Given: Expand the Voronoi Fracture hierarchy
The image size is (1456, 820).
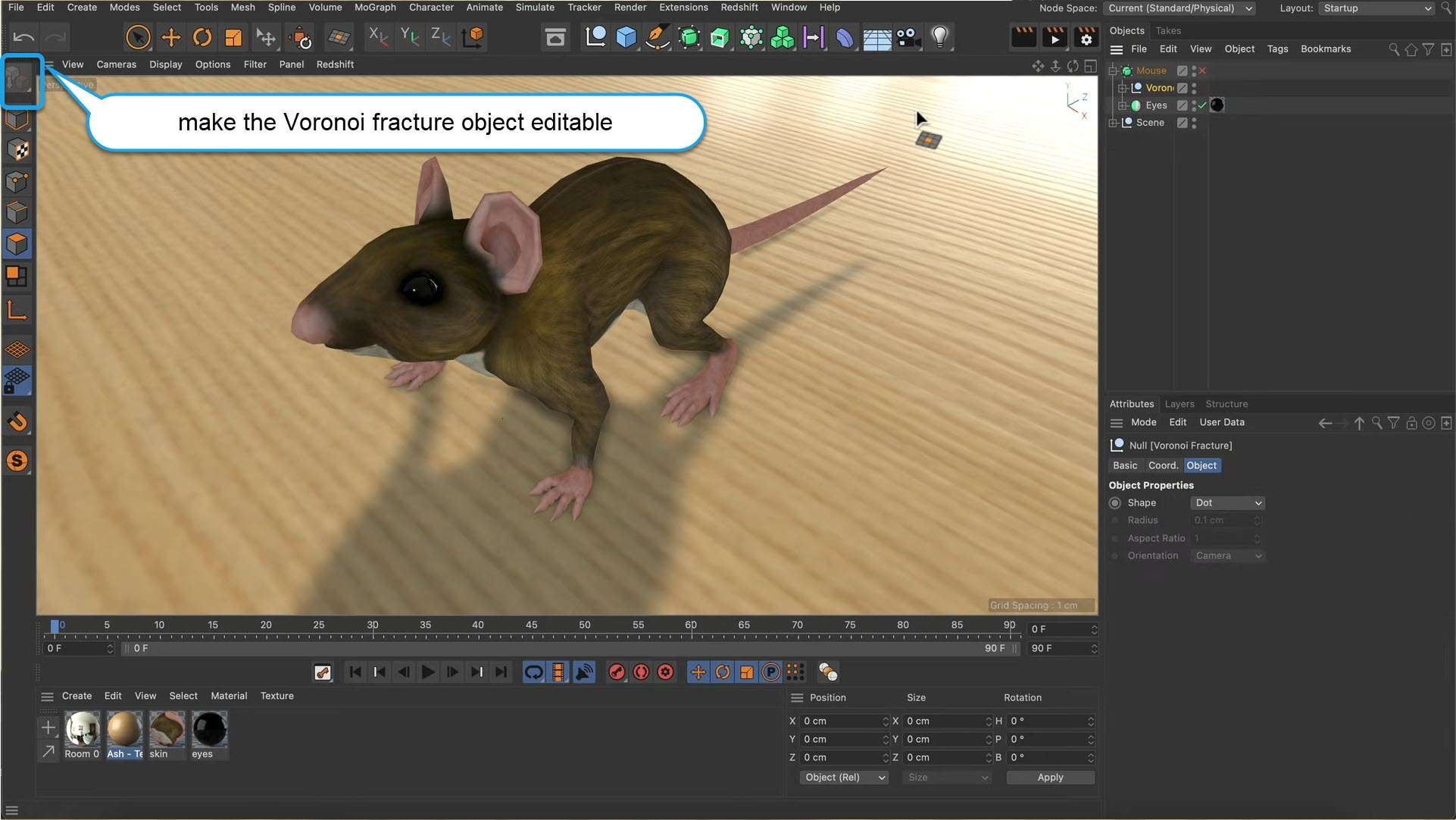Looking at the screenshot, I should (x=1123, y=89).
